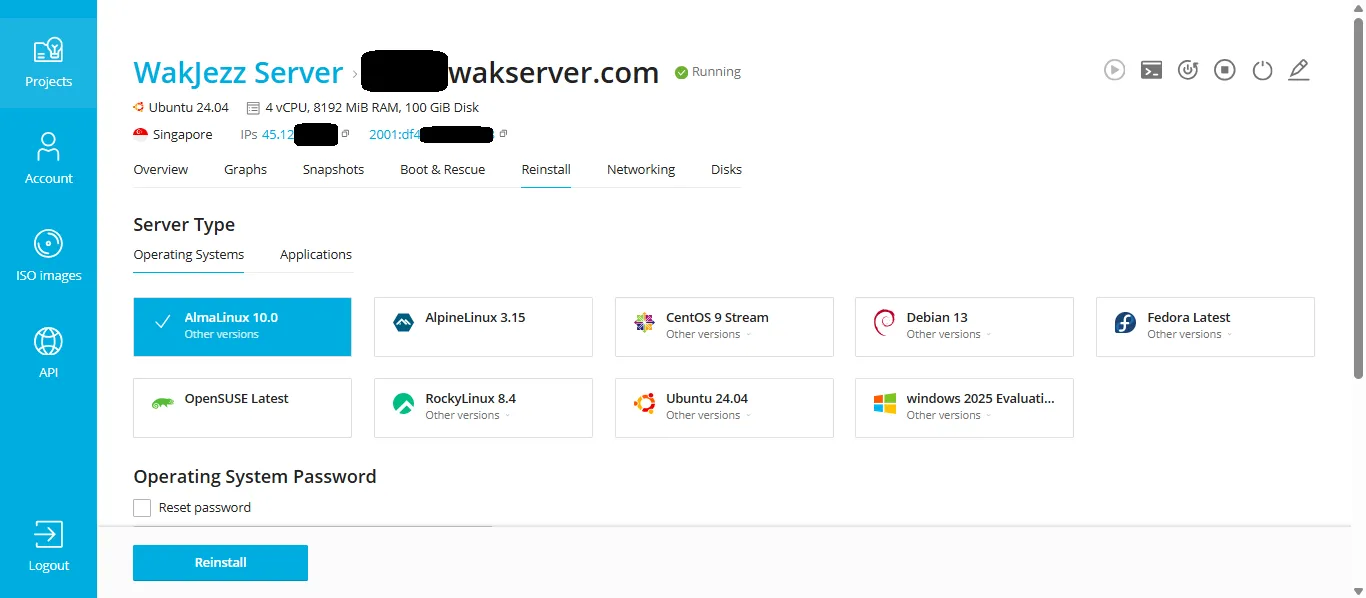Open ISO images from the sidebar

pyautogui.click(x=48, y=255)
